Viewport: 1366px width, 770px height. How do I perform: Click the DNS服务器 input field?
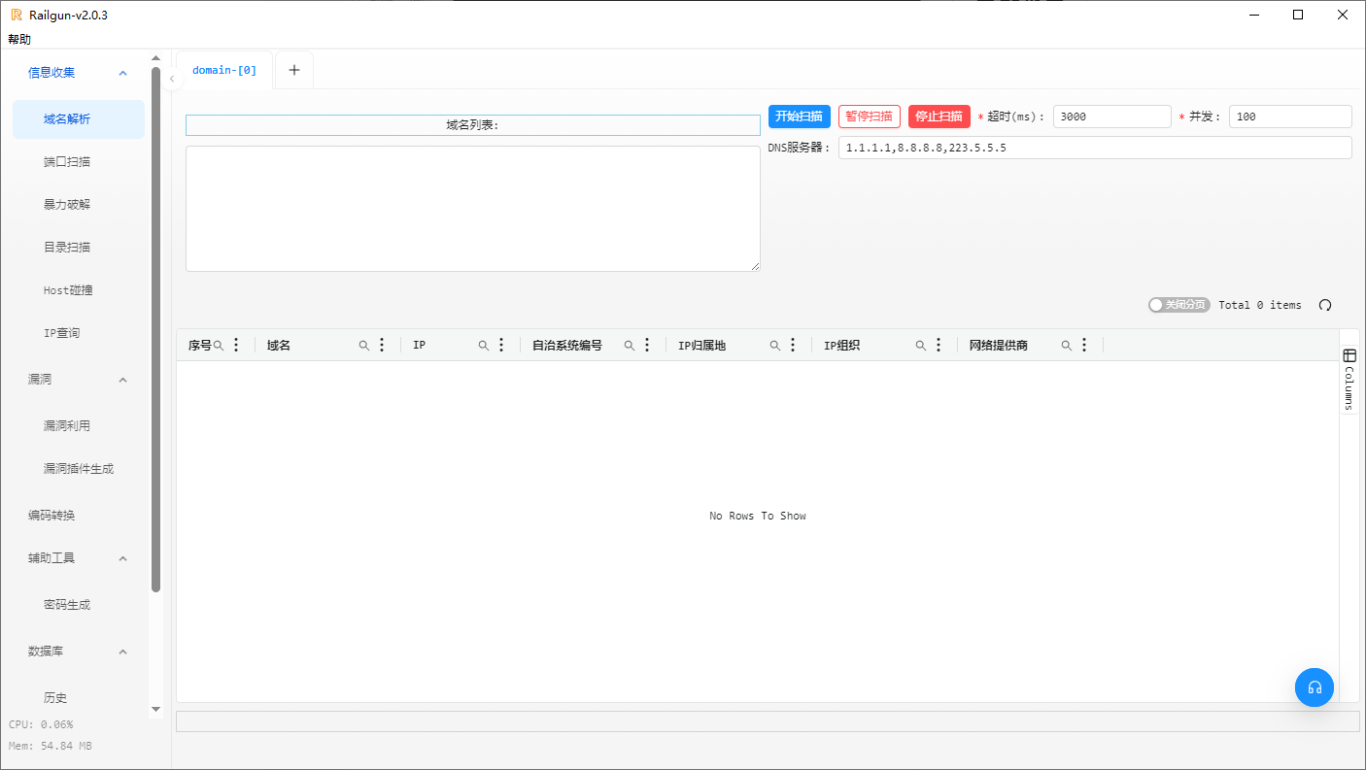pos(1094,148)
